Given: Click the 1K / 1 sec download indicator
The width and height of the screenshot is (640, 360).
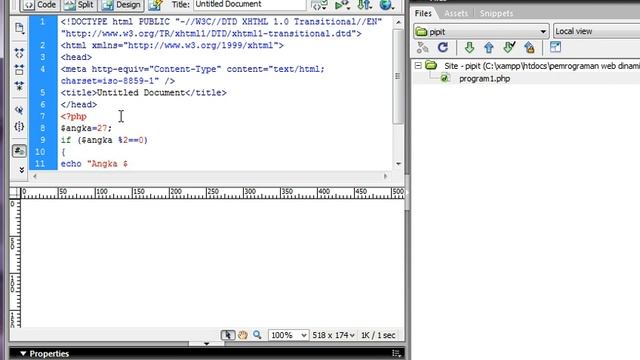Looking at the screenshot, I should (378, 335).
